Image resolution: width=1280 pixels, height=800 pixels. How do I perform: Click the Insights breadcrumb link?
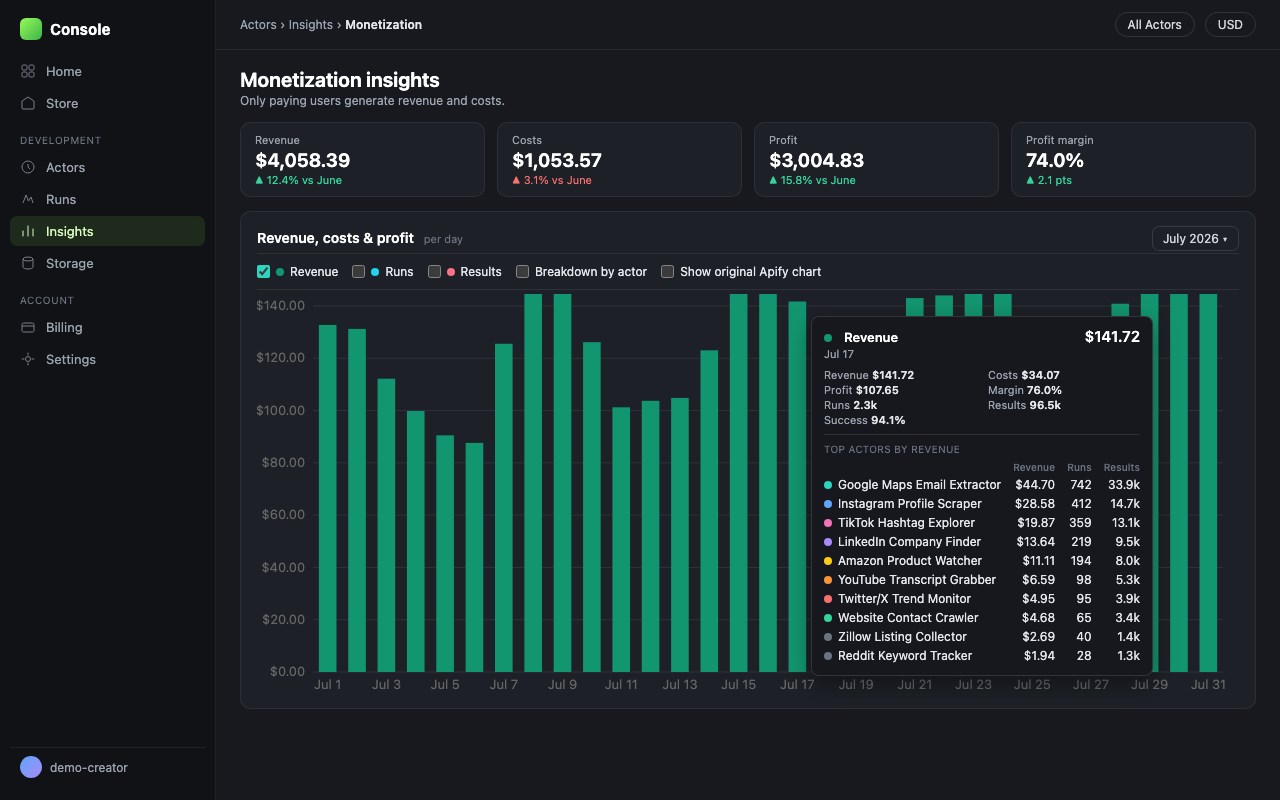(311, 24)
